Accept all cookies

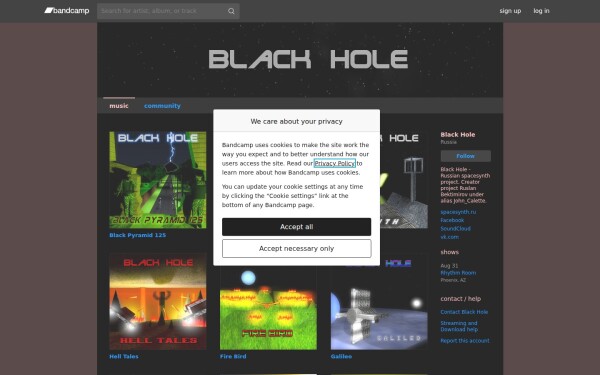click(297, 227)
